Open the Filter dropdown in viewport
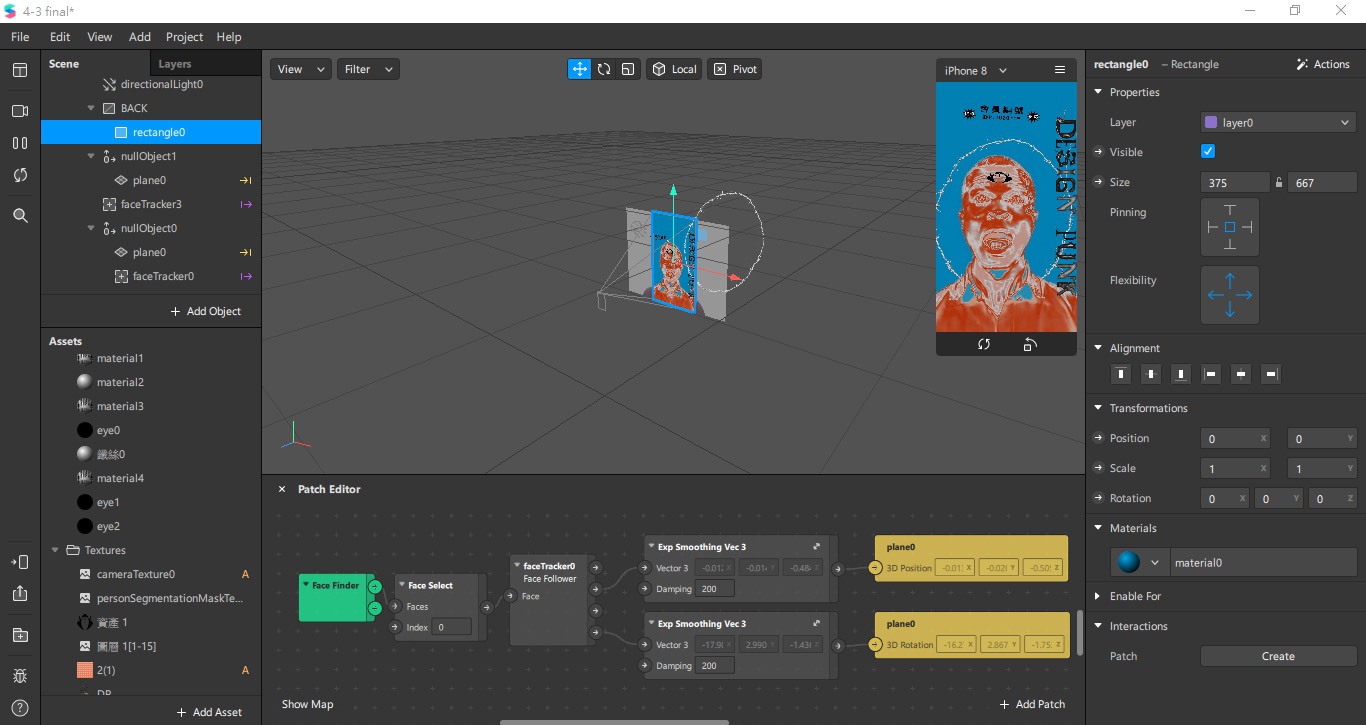This screenshot has height=725, width=1366. click(x=369, y=69)
